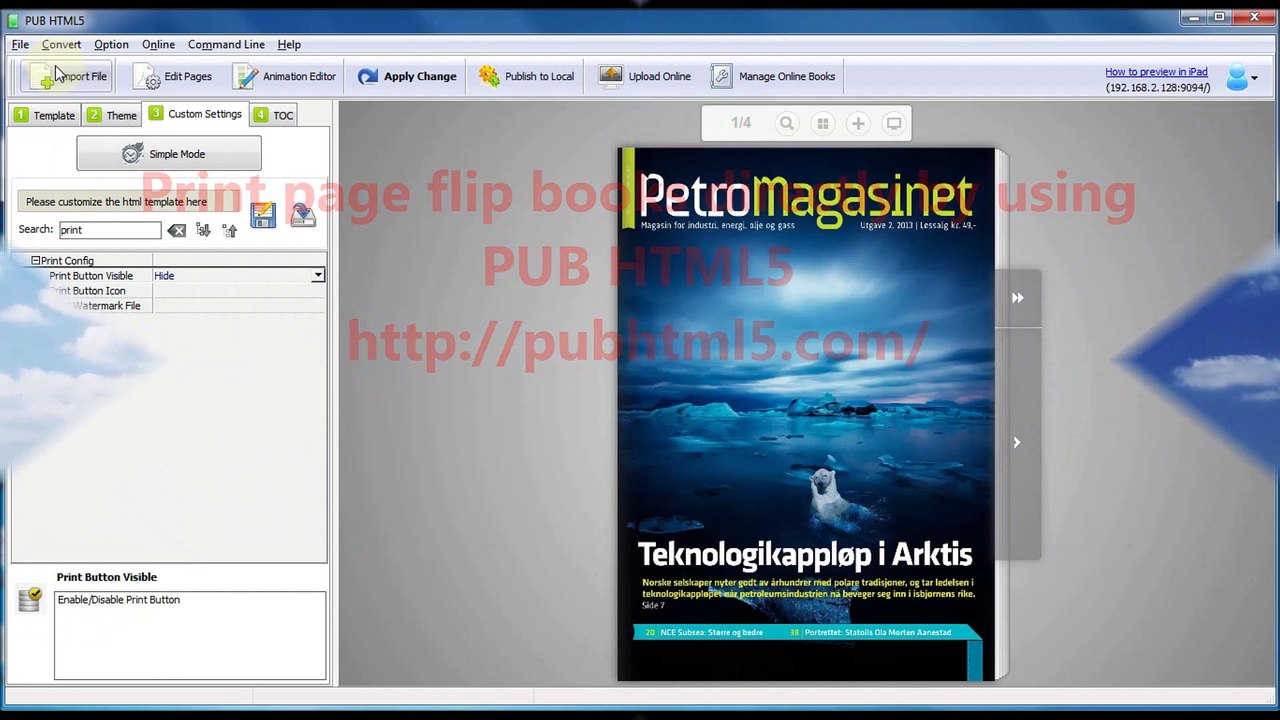Click the plus zoom icon in preview bar
The width and height of the screenshot is (1280, 720).
pos(858,123)
